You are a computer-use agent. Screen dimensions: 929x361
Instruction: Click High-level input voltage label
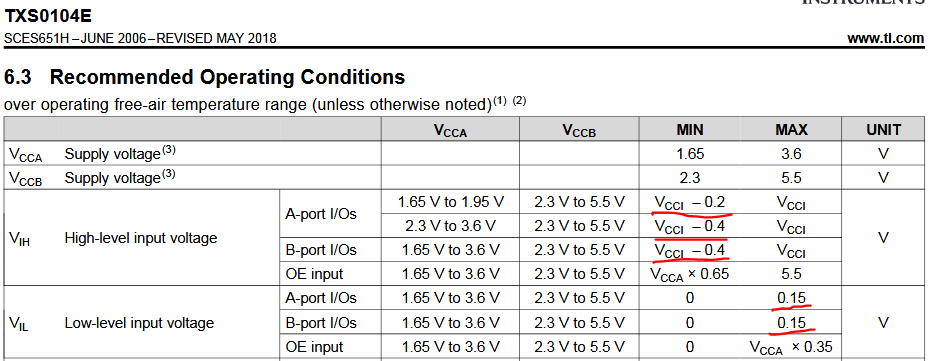(140, 238)
